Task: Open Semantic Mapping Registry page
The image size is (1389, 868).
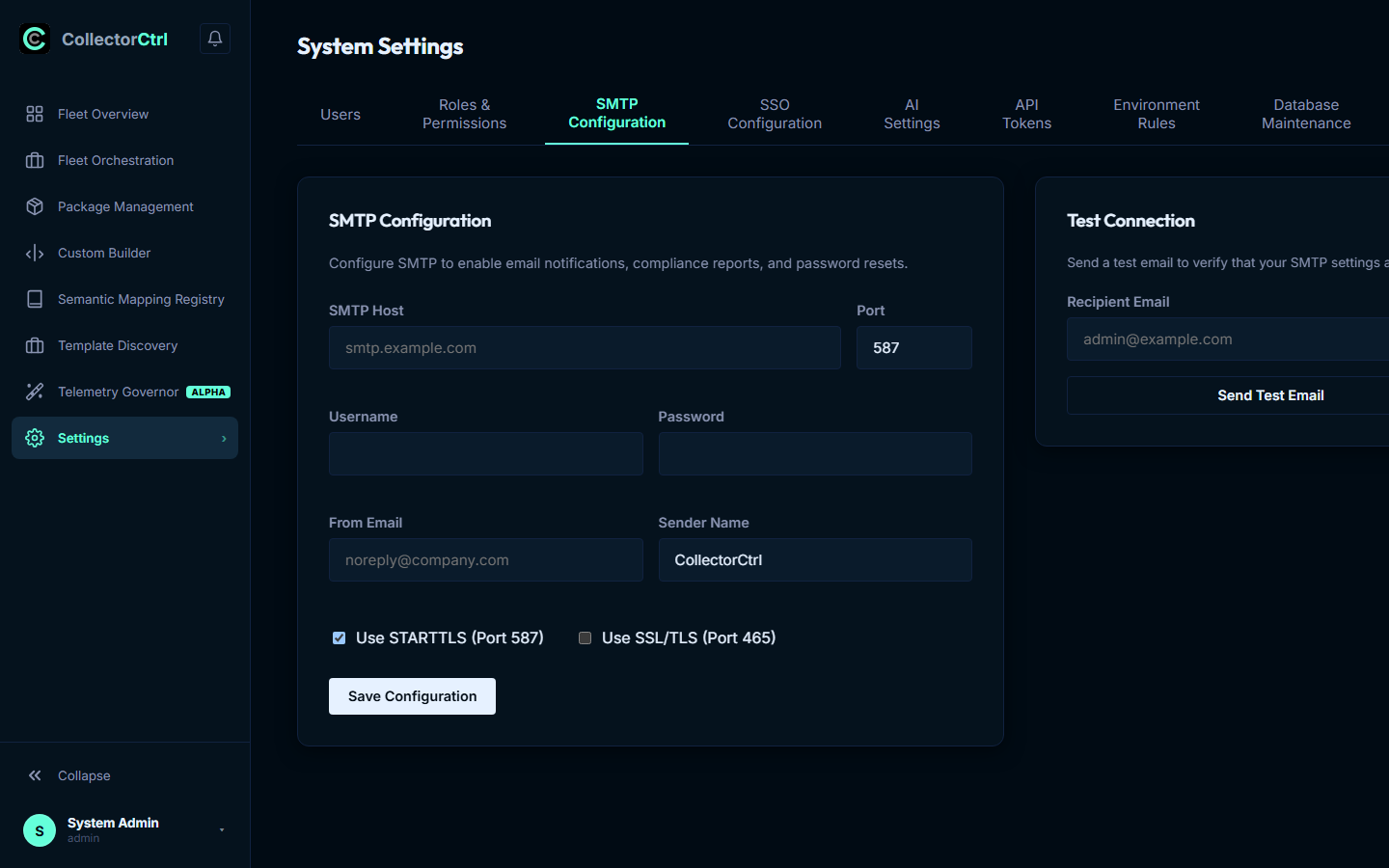Action: tap(124, 299)
